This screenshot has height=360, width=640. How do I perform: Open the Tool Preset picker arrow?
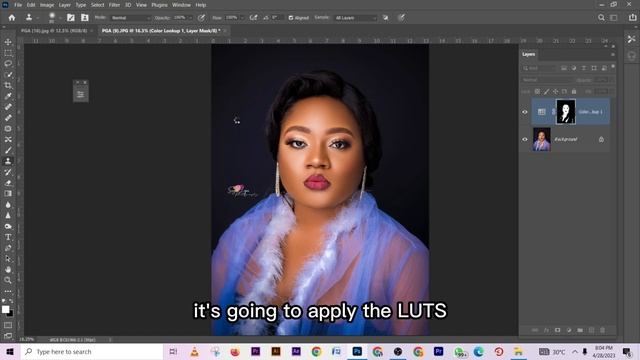(x=38, y=18)
